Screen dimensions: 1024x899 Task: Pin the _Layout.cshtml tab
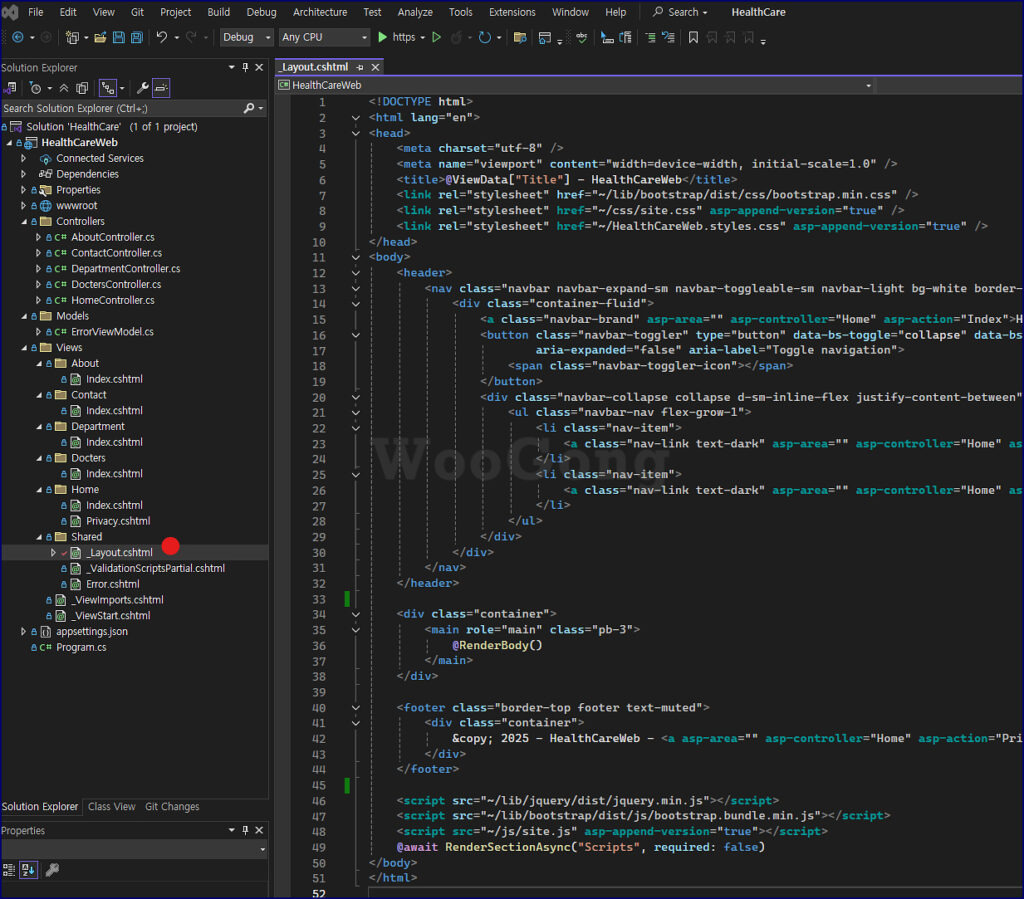(360, 67)
